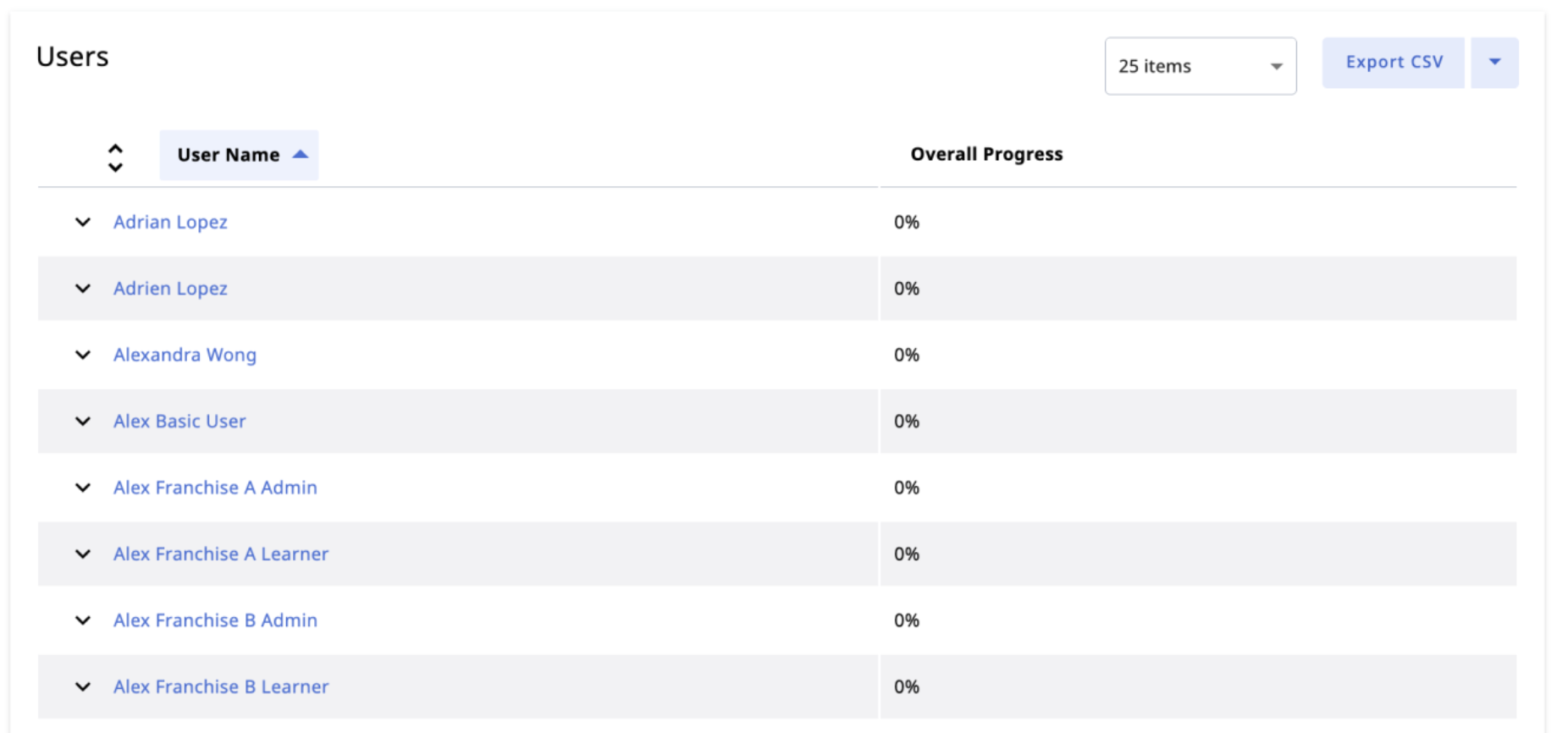Expand the Alex Franchise A Admin row
This screenshot has width=1568, height=733.
pyautogui.click(x=83, y=488)
